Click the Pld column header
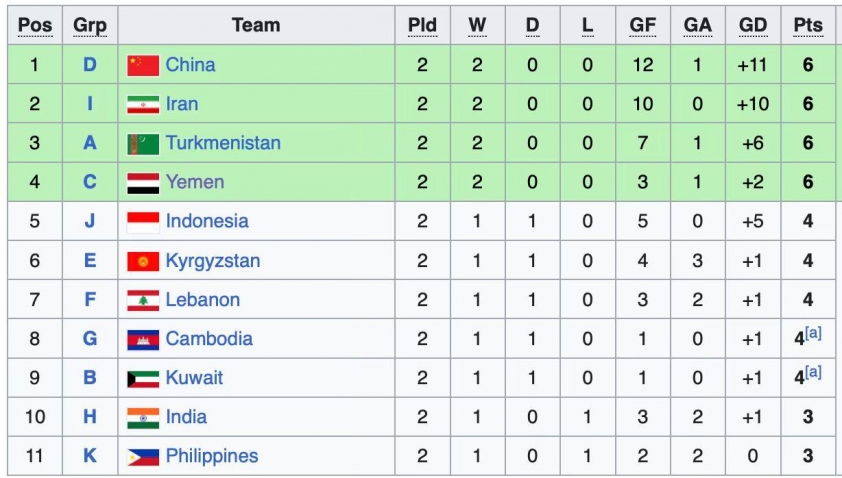 click(422, 25)
